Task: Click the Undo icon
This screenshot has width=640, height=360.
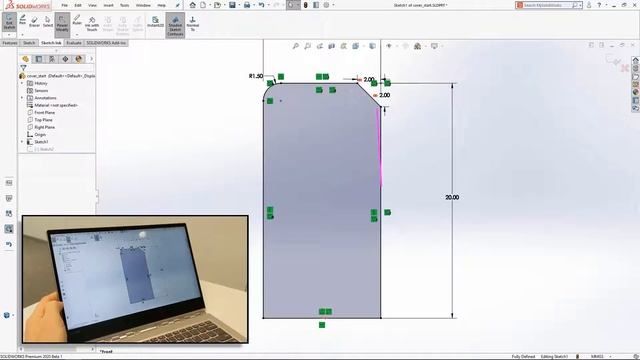Action: (x=261, y=5)
